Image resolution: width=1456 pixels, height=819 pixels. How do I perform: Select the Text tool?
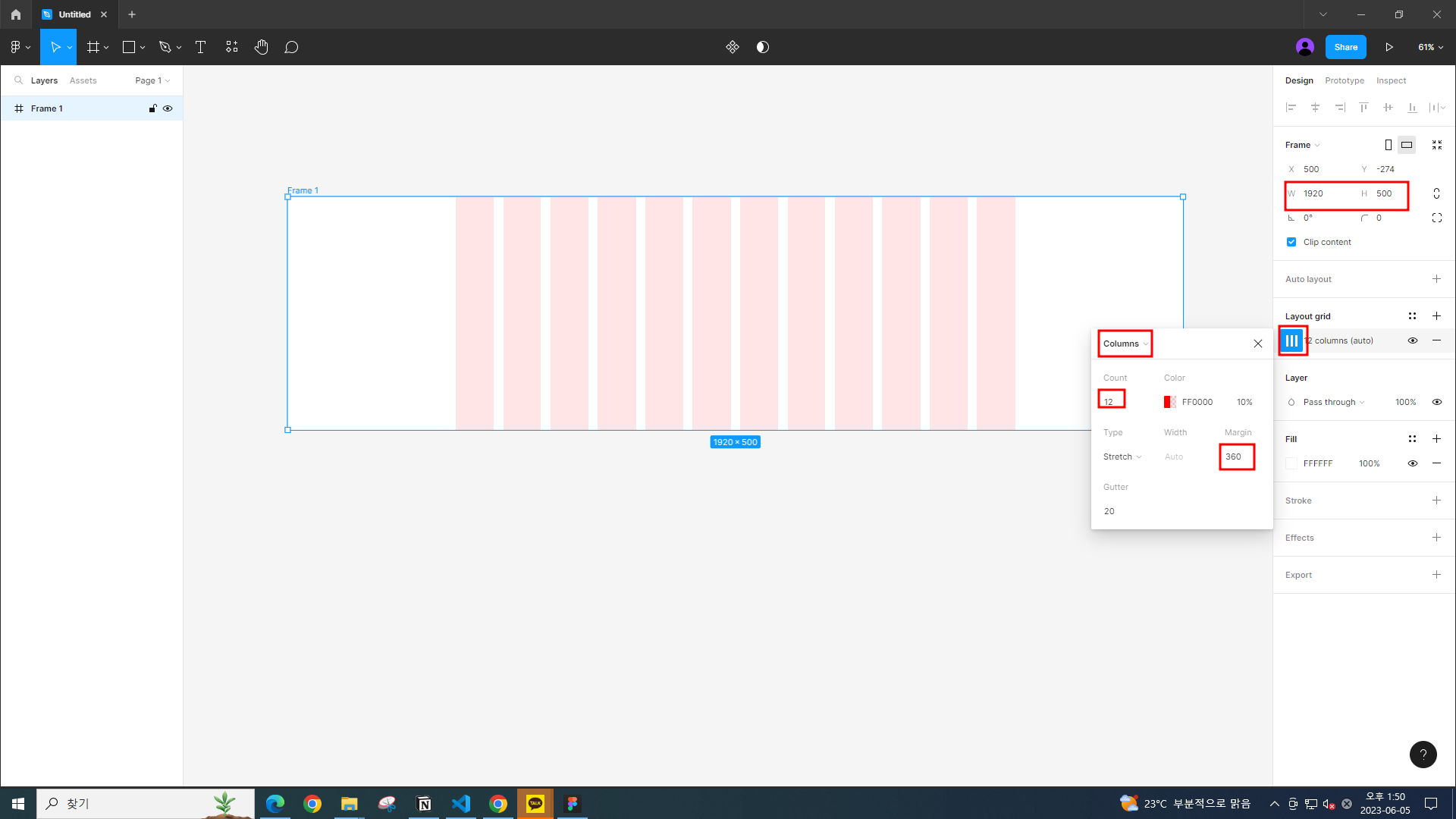point(200,47)
